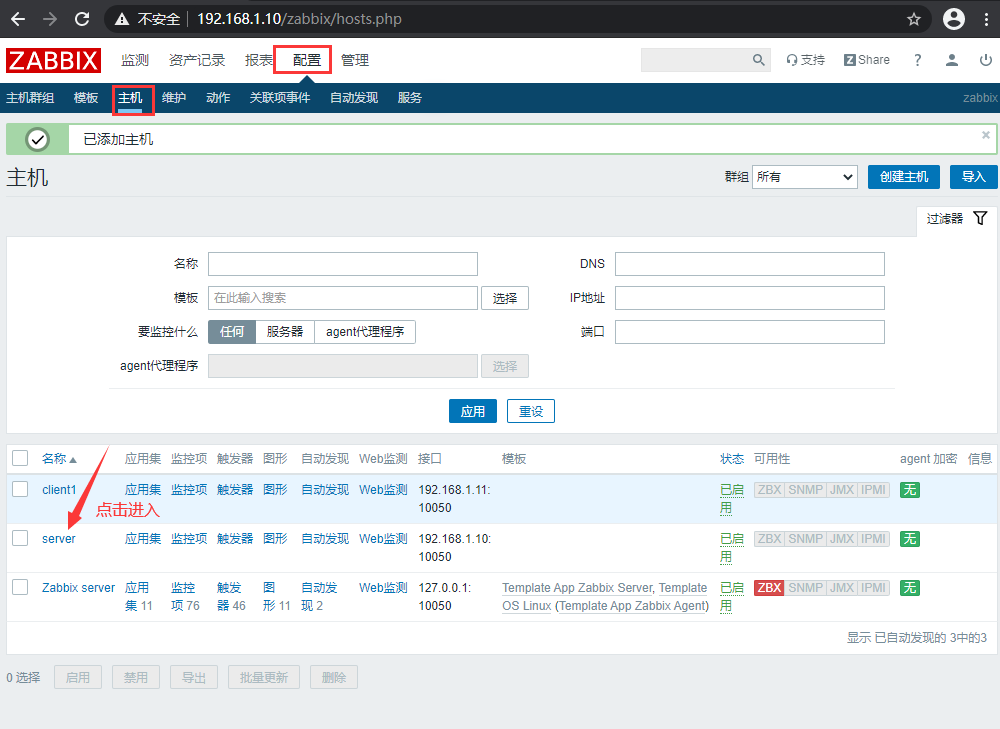Screen dimensions: 1000x729
Task: Toggle 已启用 status for client1
Action: (732, 499)
